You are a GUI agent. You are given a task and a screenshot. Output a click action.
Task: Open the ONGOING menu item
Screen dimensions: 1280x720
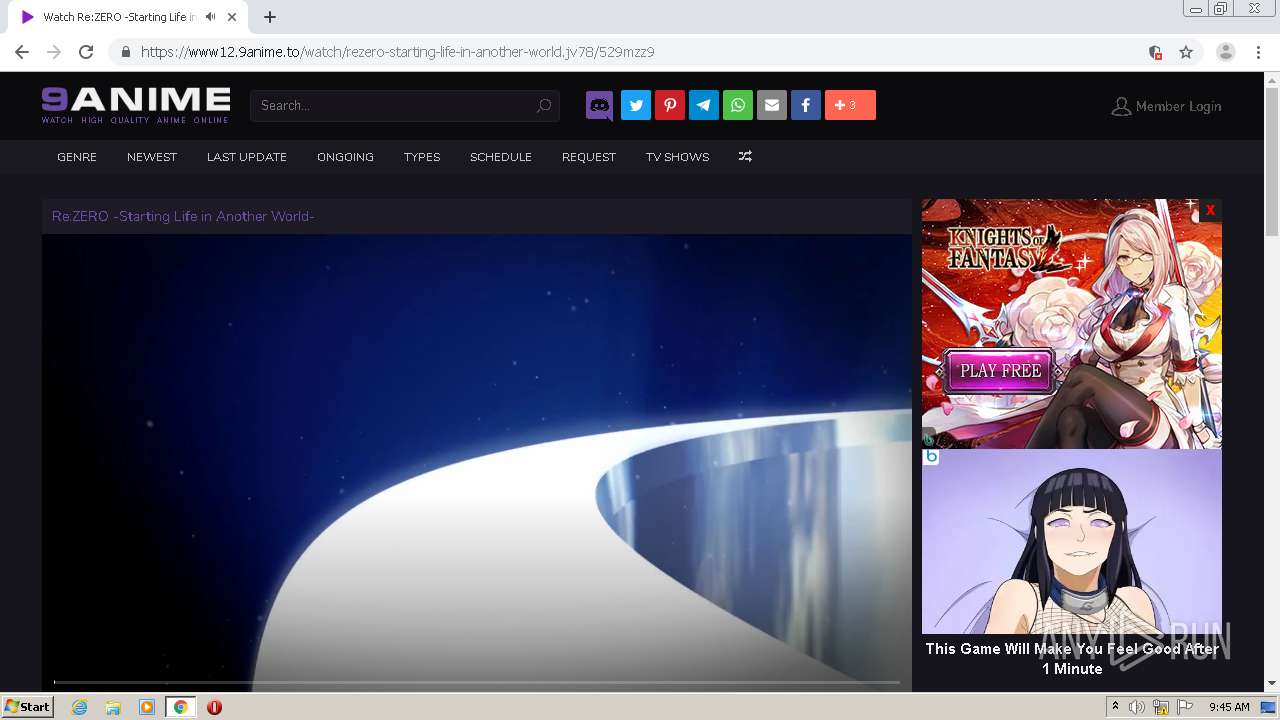(345, 157)
